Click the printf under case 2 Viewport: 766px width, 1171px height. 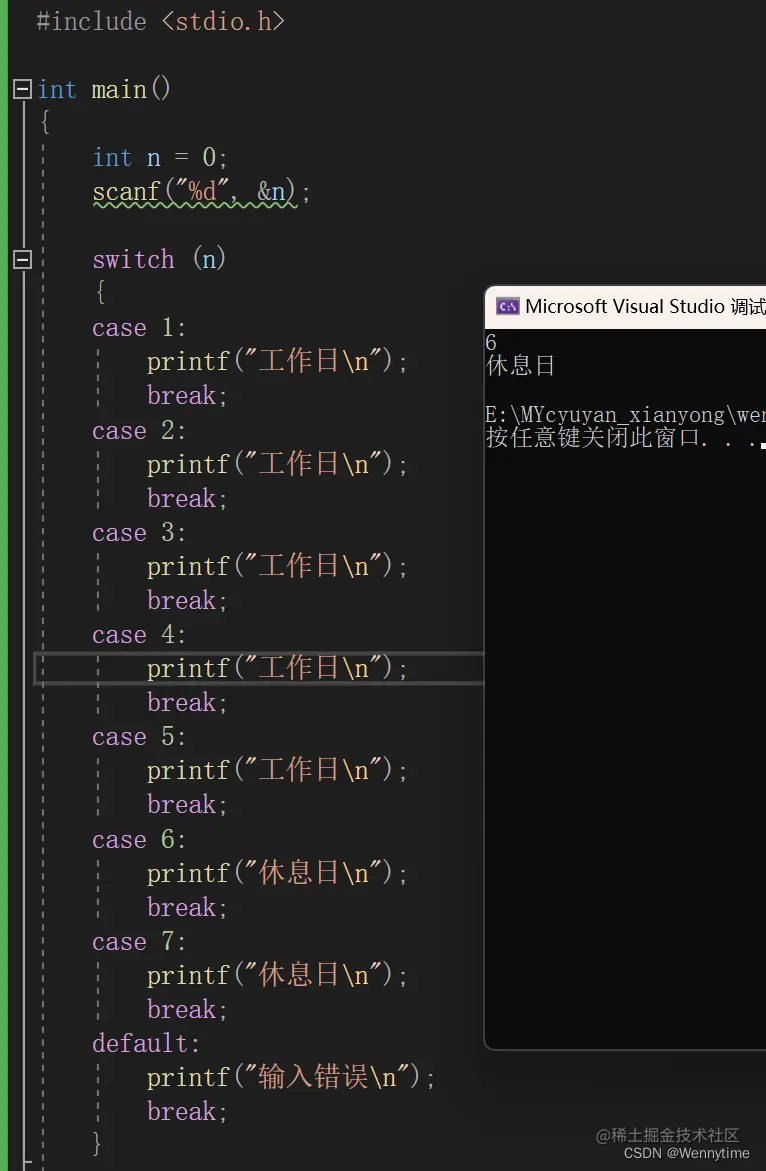pos(278,465)
